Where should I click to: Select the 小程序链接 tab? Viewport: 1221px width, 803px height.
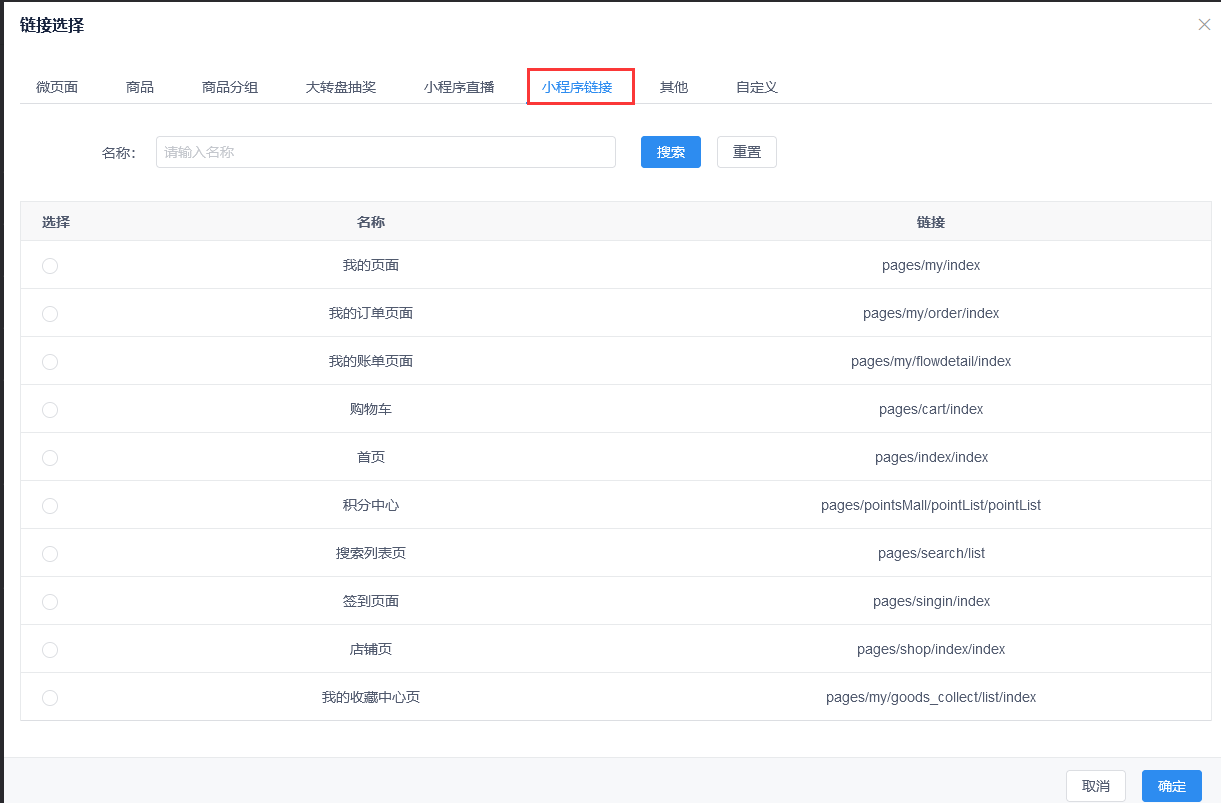coord(577,87)
